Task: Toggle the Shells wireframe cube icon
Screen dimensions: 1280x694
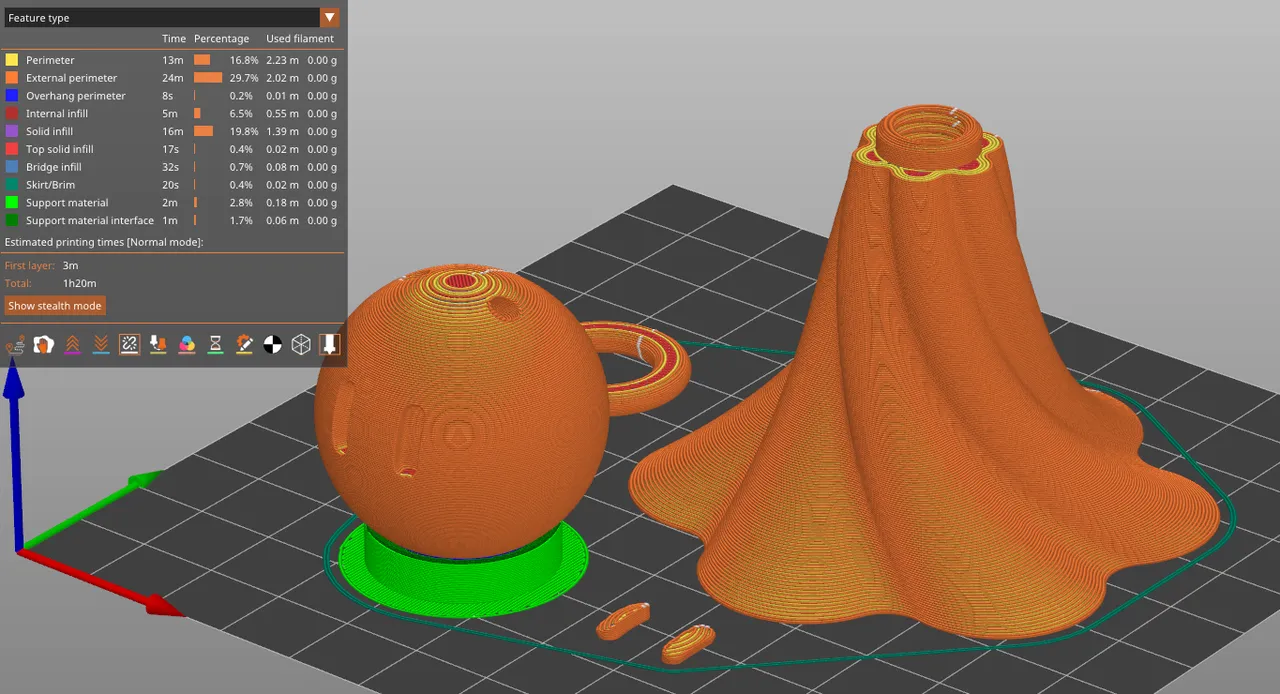Action: 301,345
